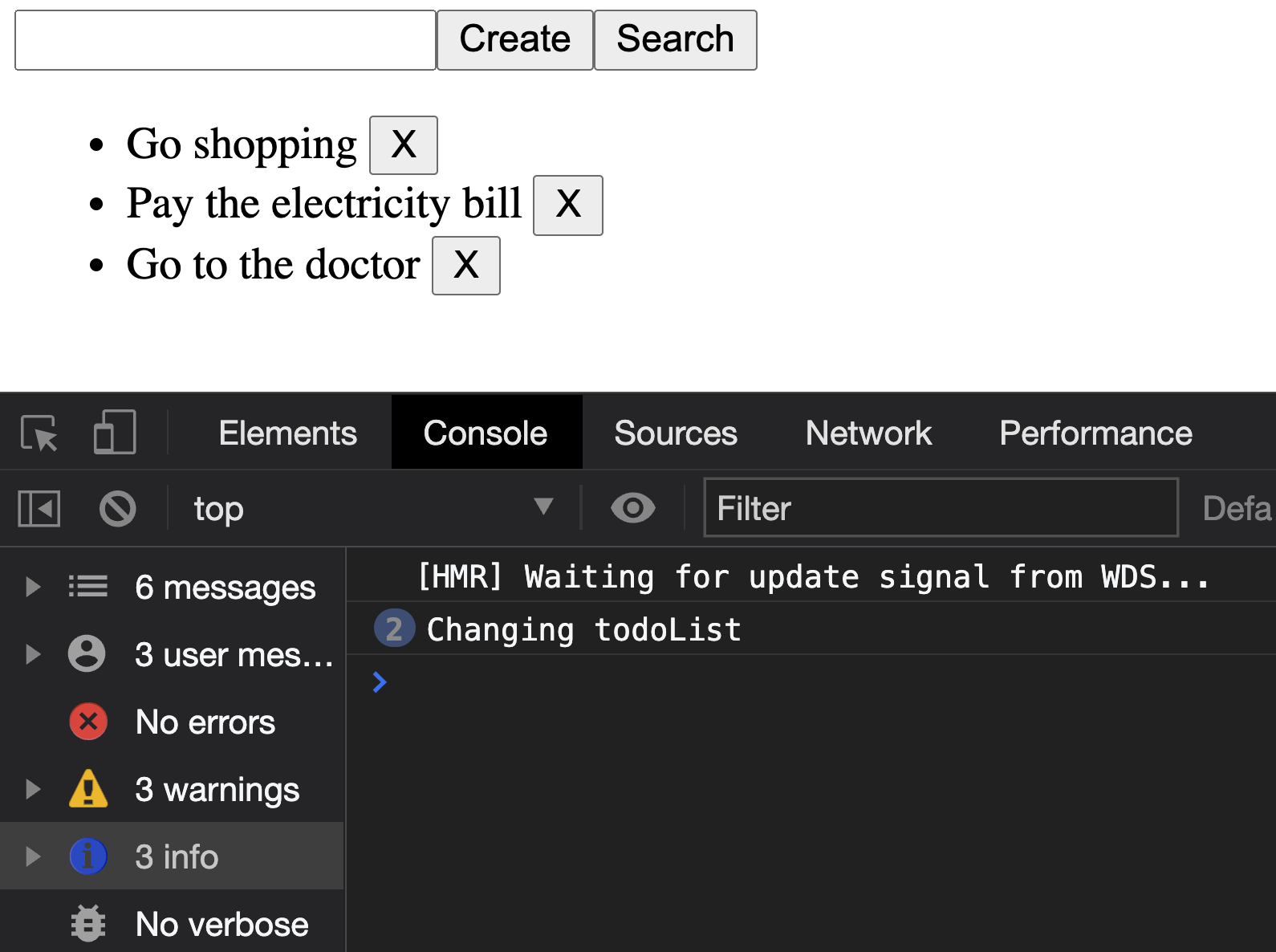
Task: Open the Network tab
Action: tap(868, 433)
